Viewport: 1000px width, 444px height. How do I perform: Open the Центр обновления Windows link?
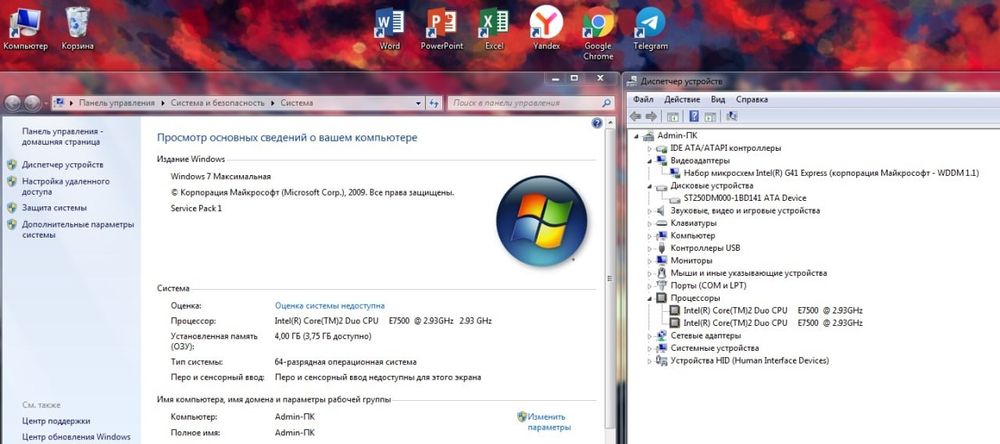pos(76,437)
